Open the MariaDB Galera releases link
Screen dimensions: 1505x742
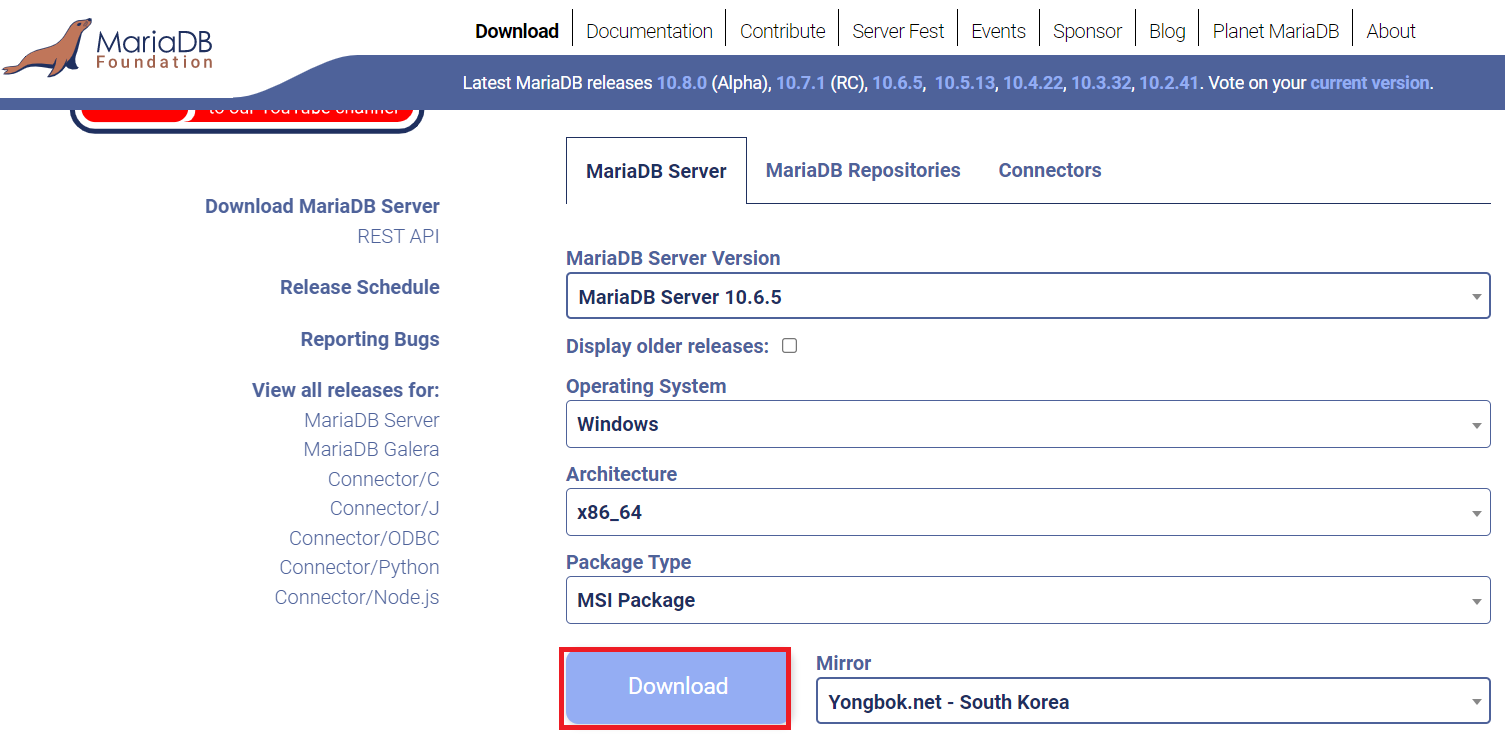click(x=371, y=449)
